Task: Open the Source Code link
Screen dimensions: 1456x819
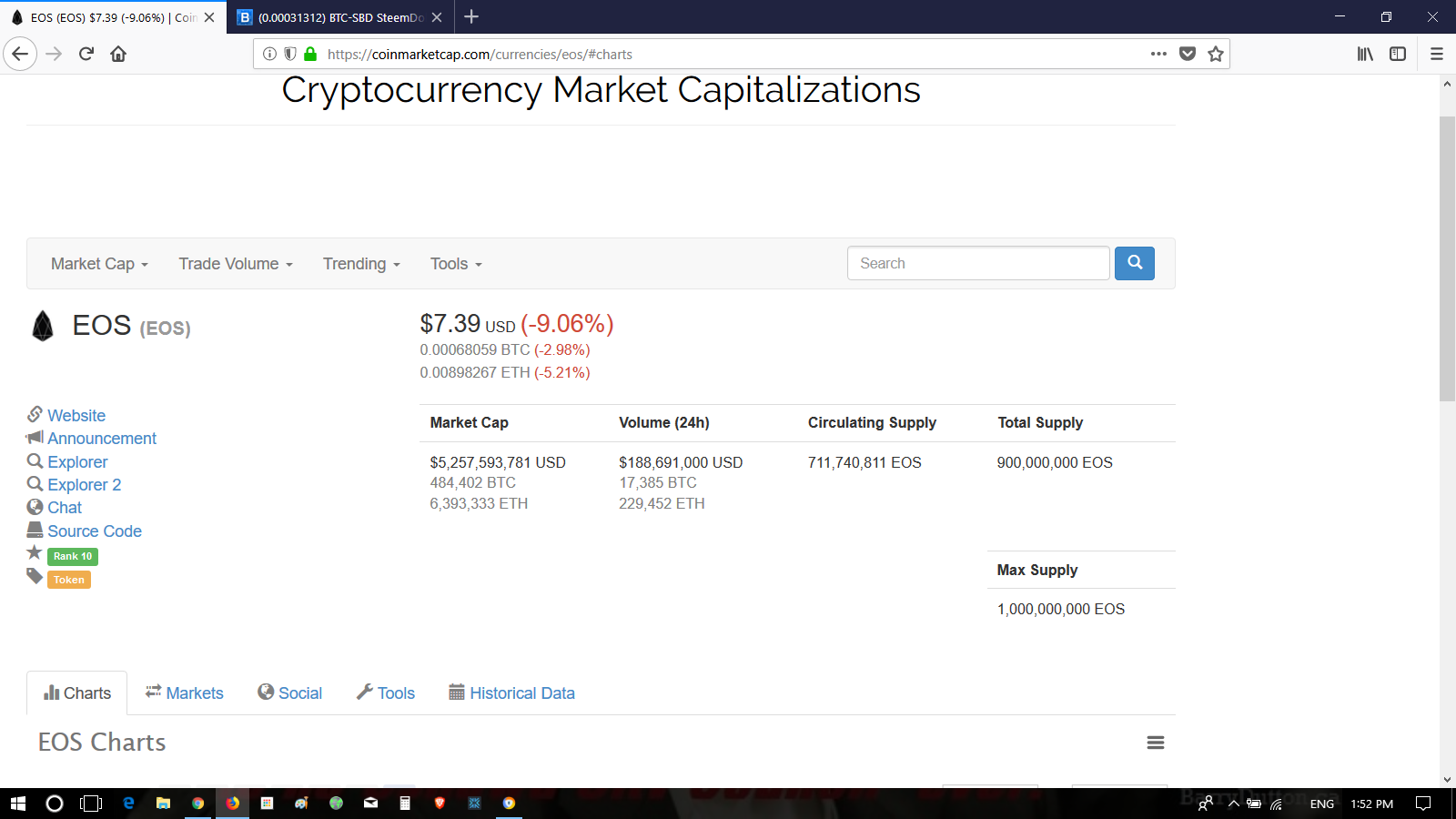Action: [x=95, y=531]
